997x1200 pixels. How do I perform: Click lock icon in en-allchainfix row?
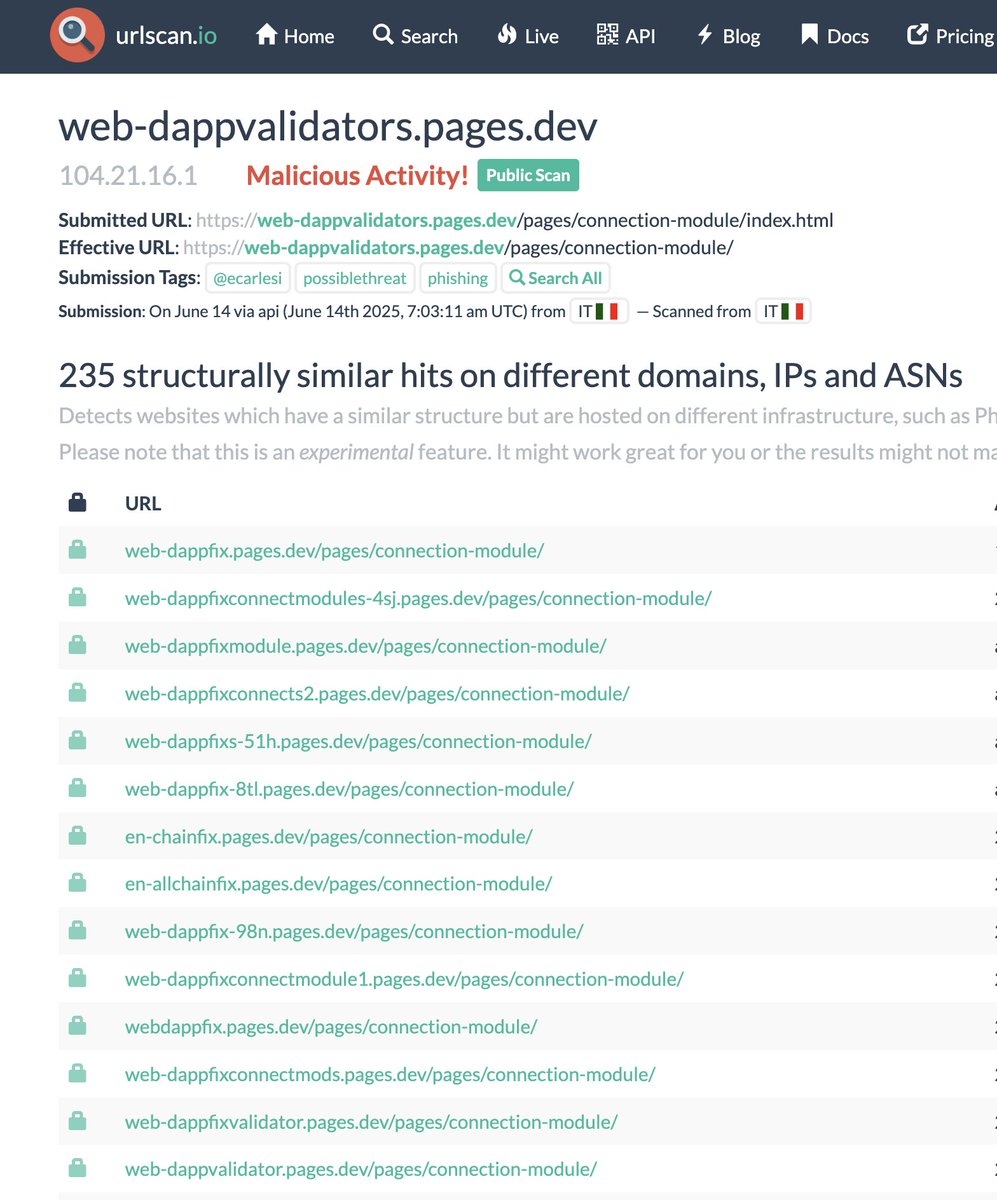tap(77, 883)
